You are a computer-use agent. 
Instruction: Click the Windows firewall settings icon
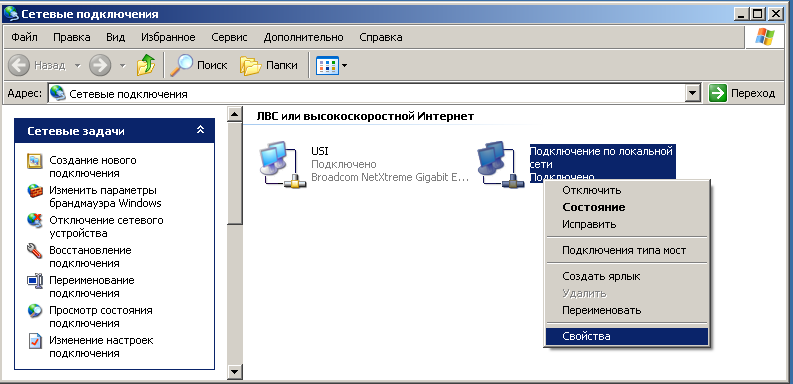coord(34,191)
